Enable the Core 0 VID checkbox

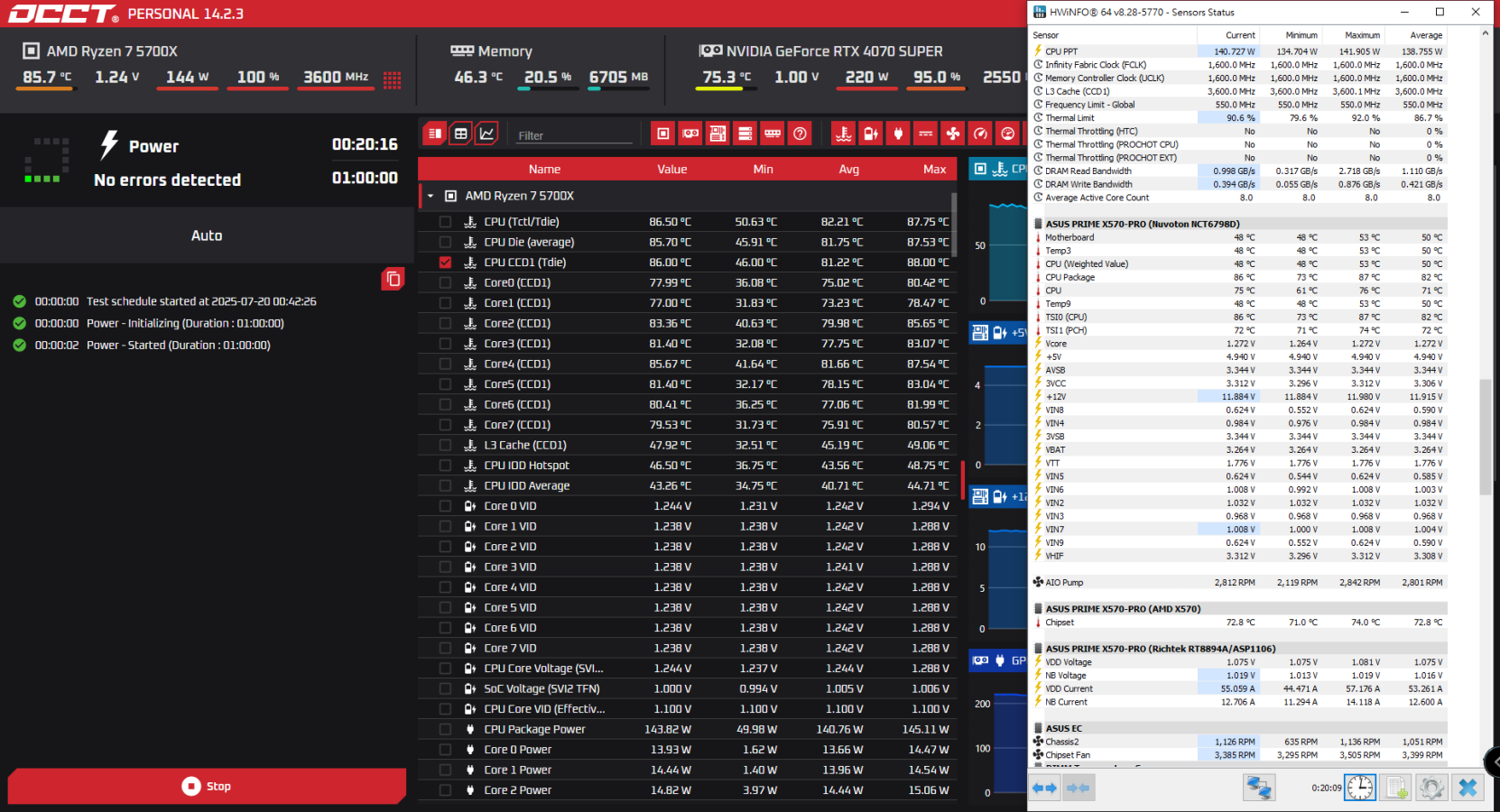[445, 506]
